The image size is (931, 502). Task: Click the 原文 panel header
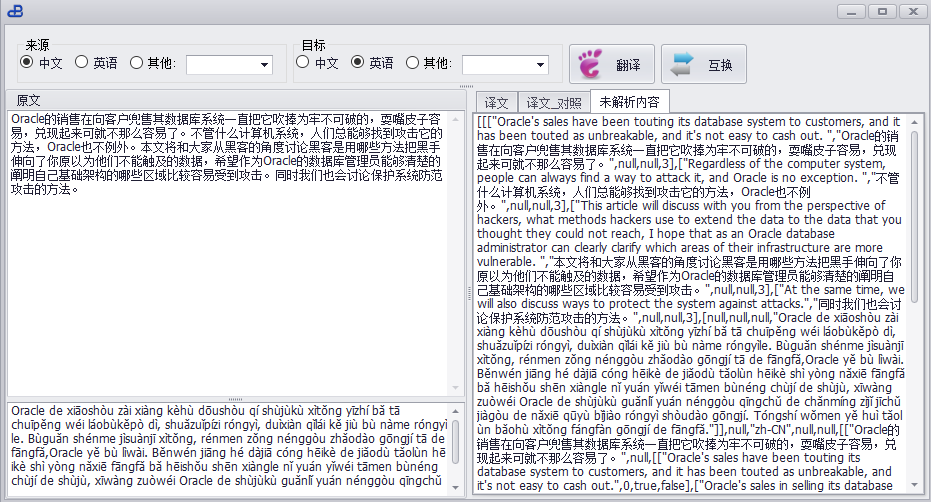[x=235, y=100]
